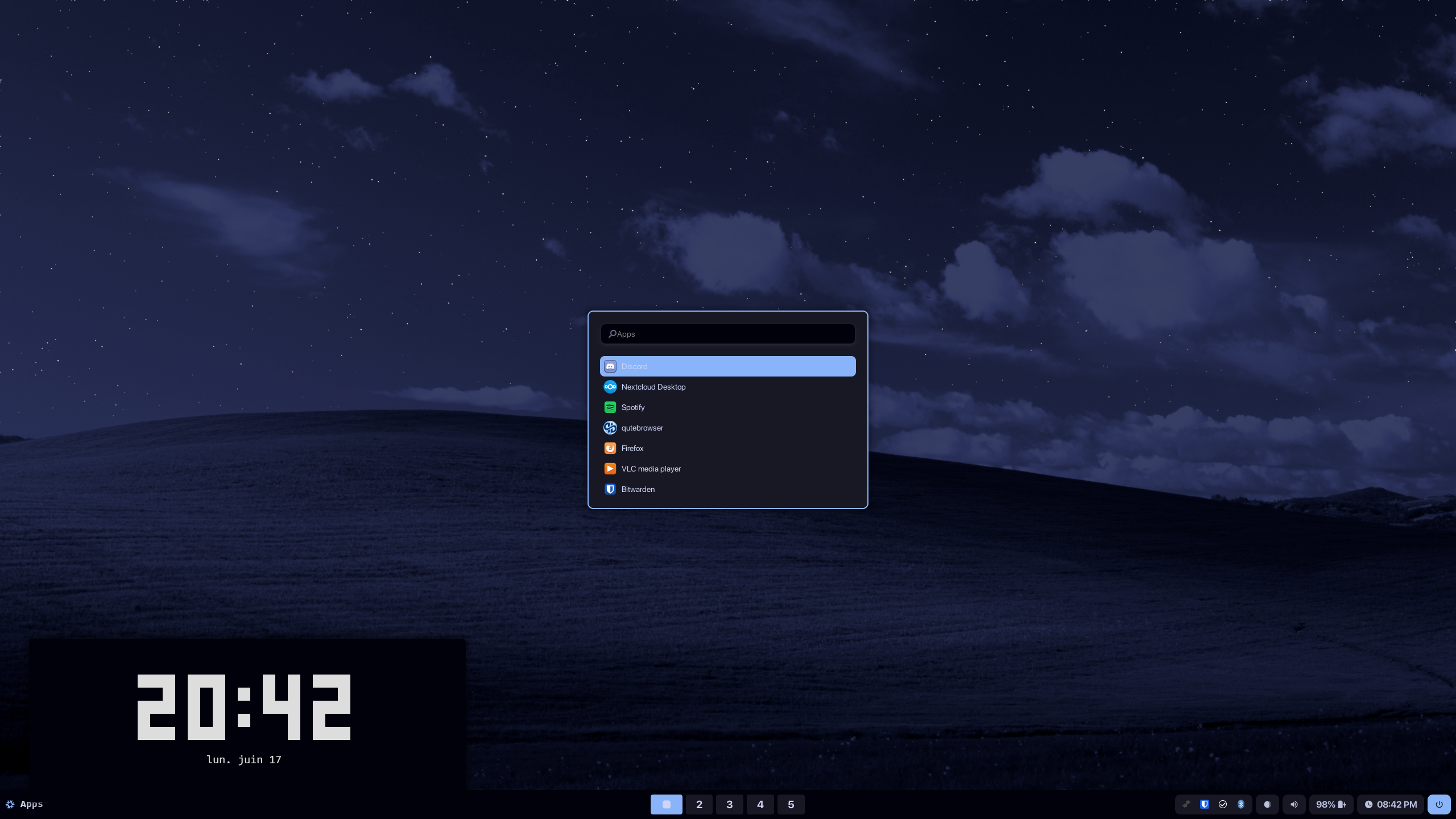Open VLC media player
Image resolution: width=1456 pixels, height=819 pixels.
727,469
